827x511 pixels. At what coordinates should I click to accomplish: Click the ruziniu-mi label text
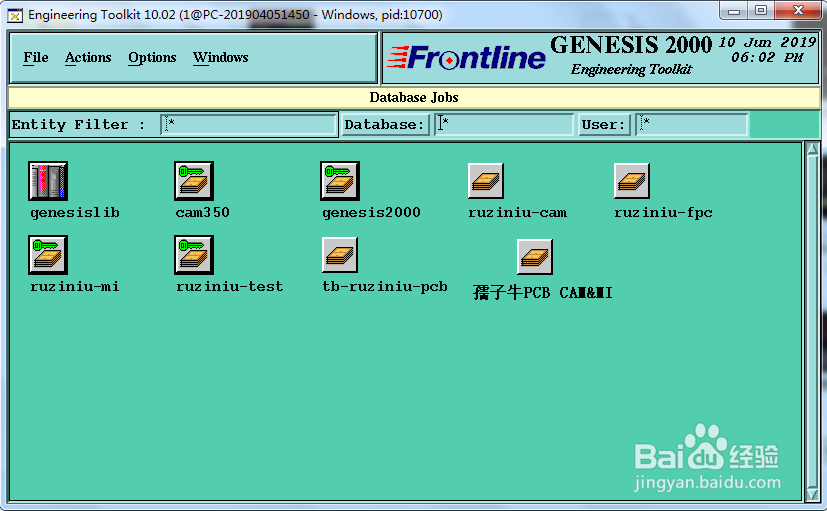coord(75,286)
